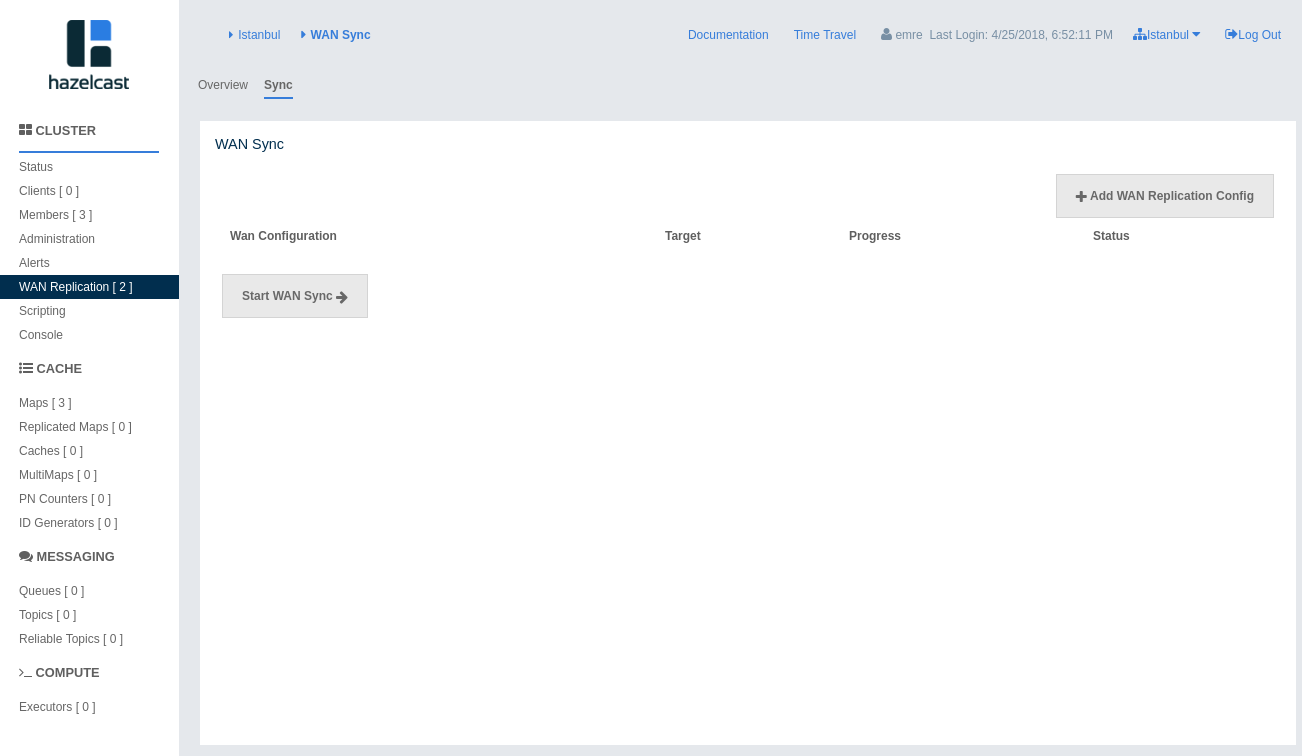
Task: Open the Scripting page
Action: pos(42,311)
